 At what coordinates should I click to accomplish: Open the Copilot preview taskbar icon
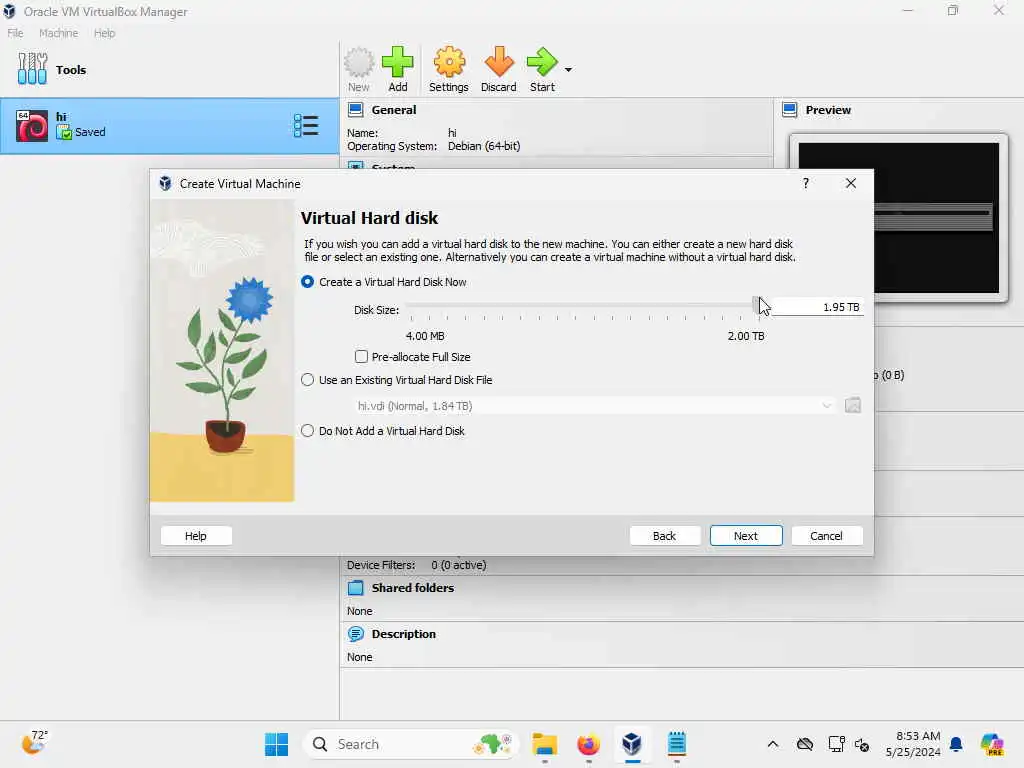991,744
